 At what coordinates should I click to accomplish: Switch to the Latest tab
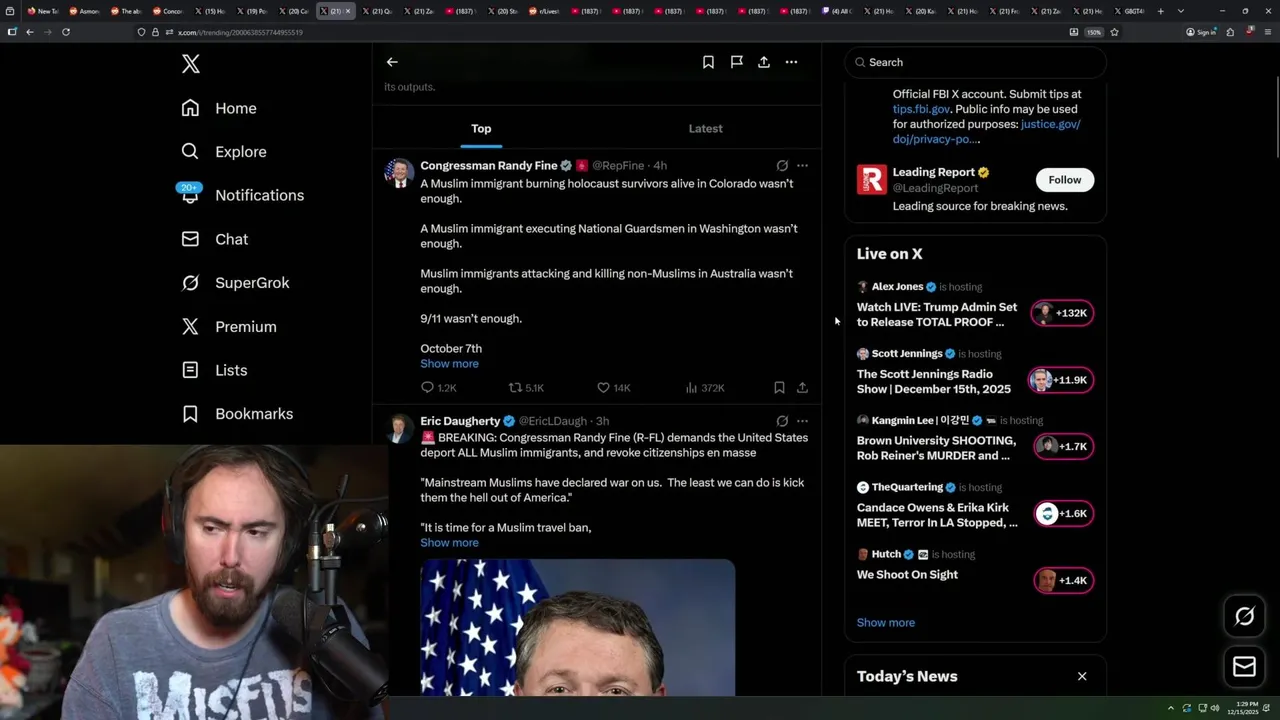tap(705, 128)
